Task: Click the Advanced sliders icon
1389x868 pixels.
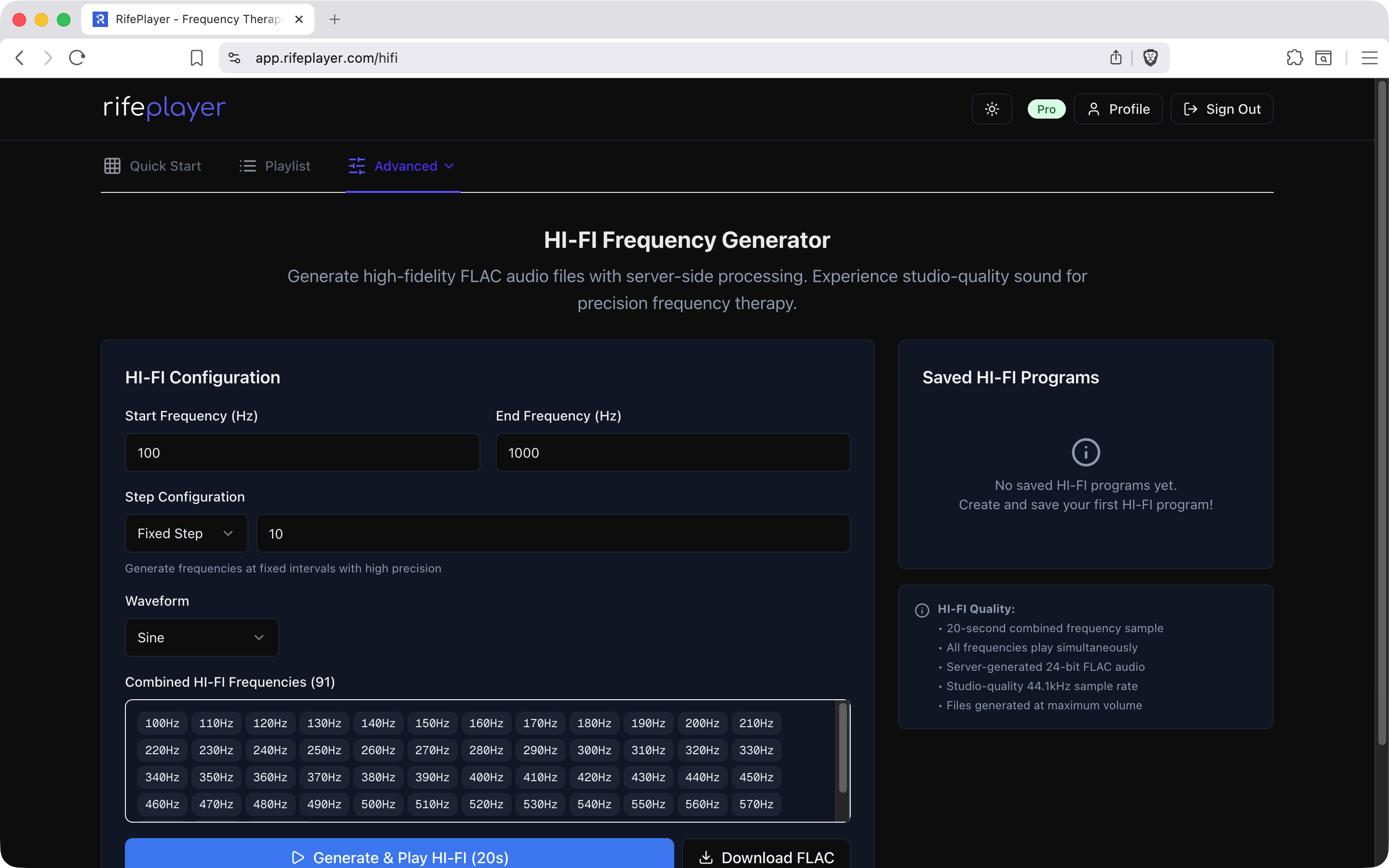Action: (356, 166)
